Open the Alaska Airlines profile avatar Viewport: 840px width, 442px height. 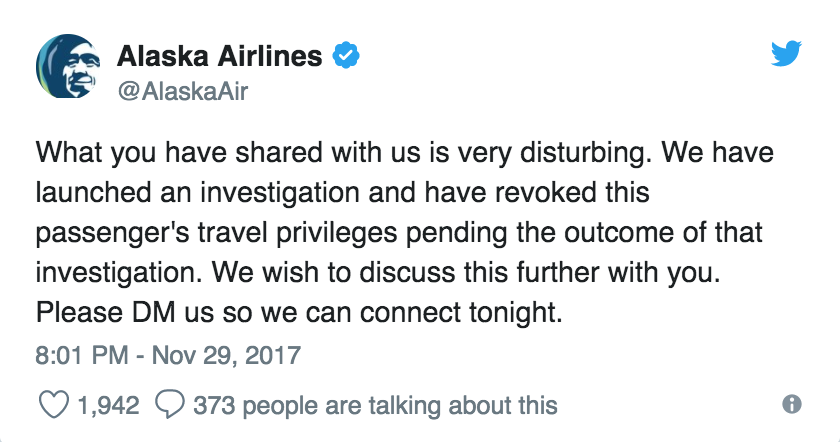[68, 66]
